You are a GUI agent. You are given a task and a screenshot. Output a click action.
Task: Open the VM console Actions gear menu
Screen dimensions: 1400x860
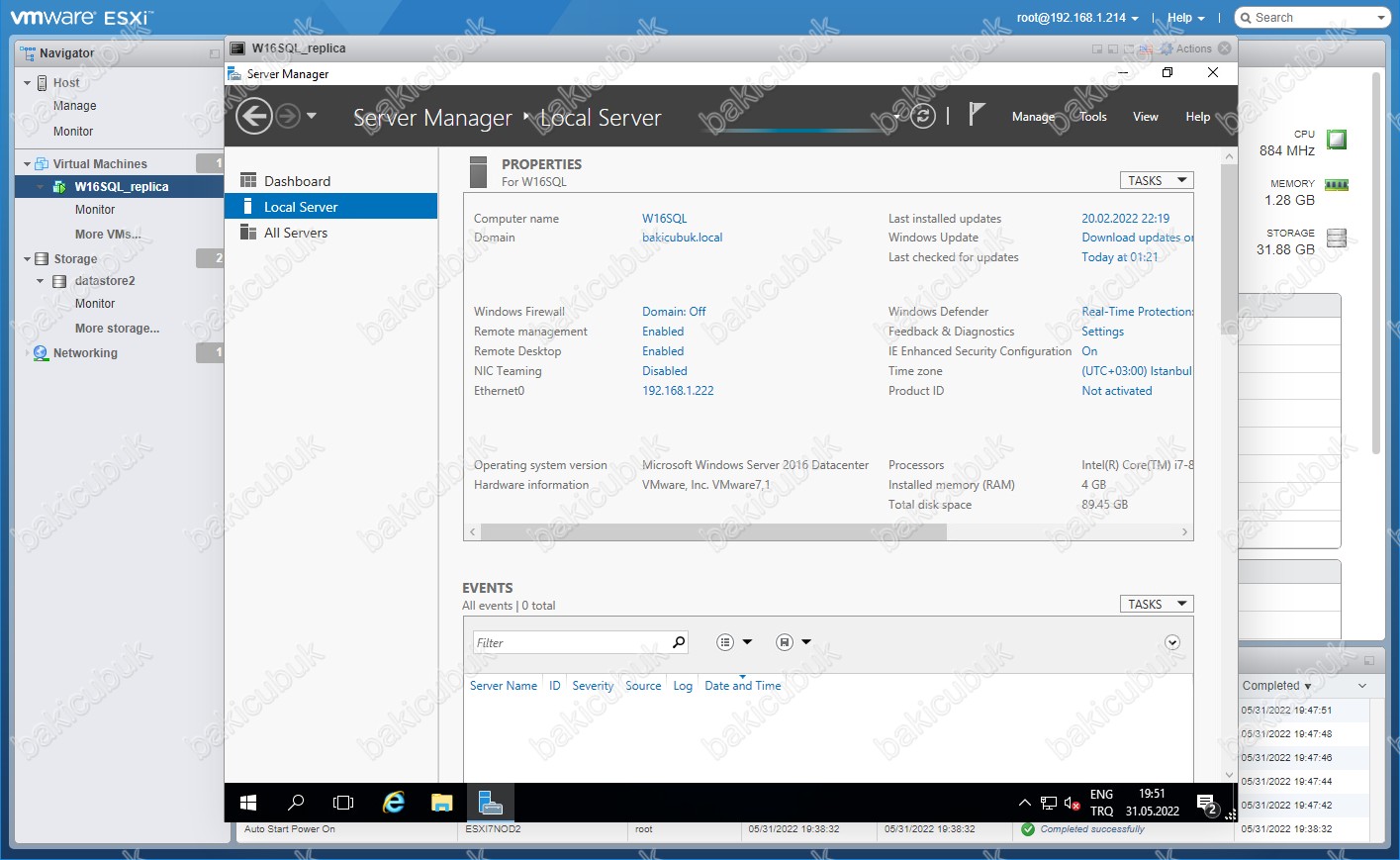1185,48
